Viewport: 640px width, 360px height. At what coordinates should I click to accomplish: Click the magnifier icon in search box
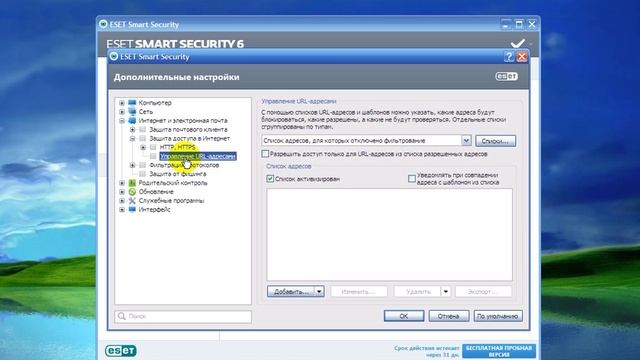point(122,316)
